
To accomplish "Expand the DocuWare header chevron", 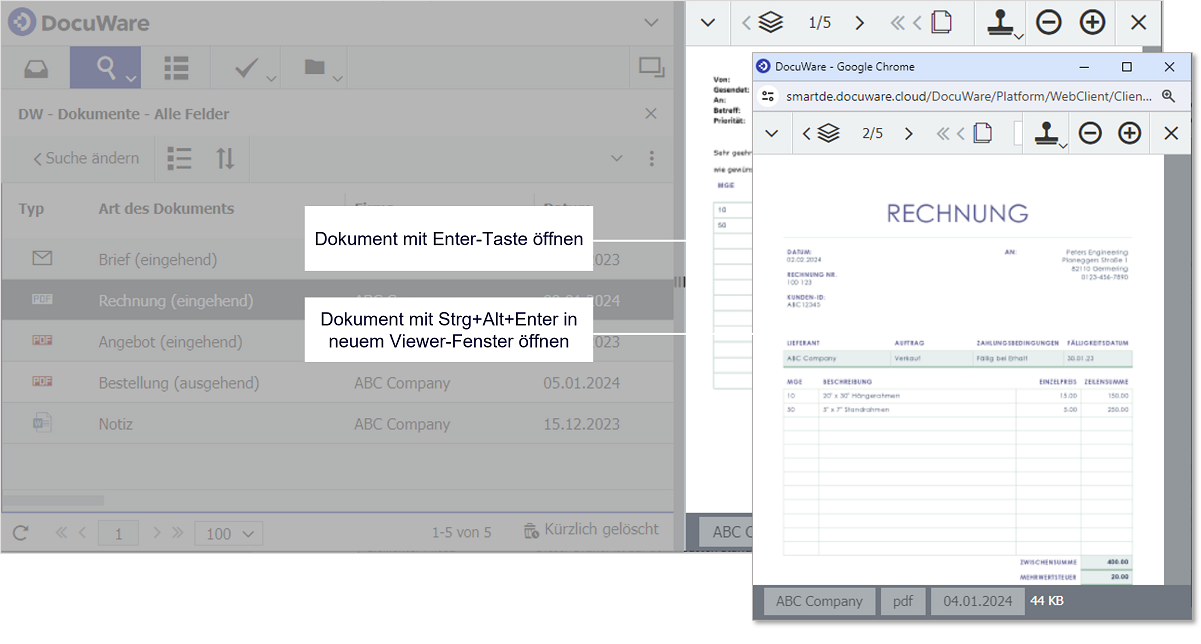I will coord(651,22).
